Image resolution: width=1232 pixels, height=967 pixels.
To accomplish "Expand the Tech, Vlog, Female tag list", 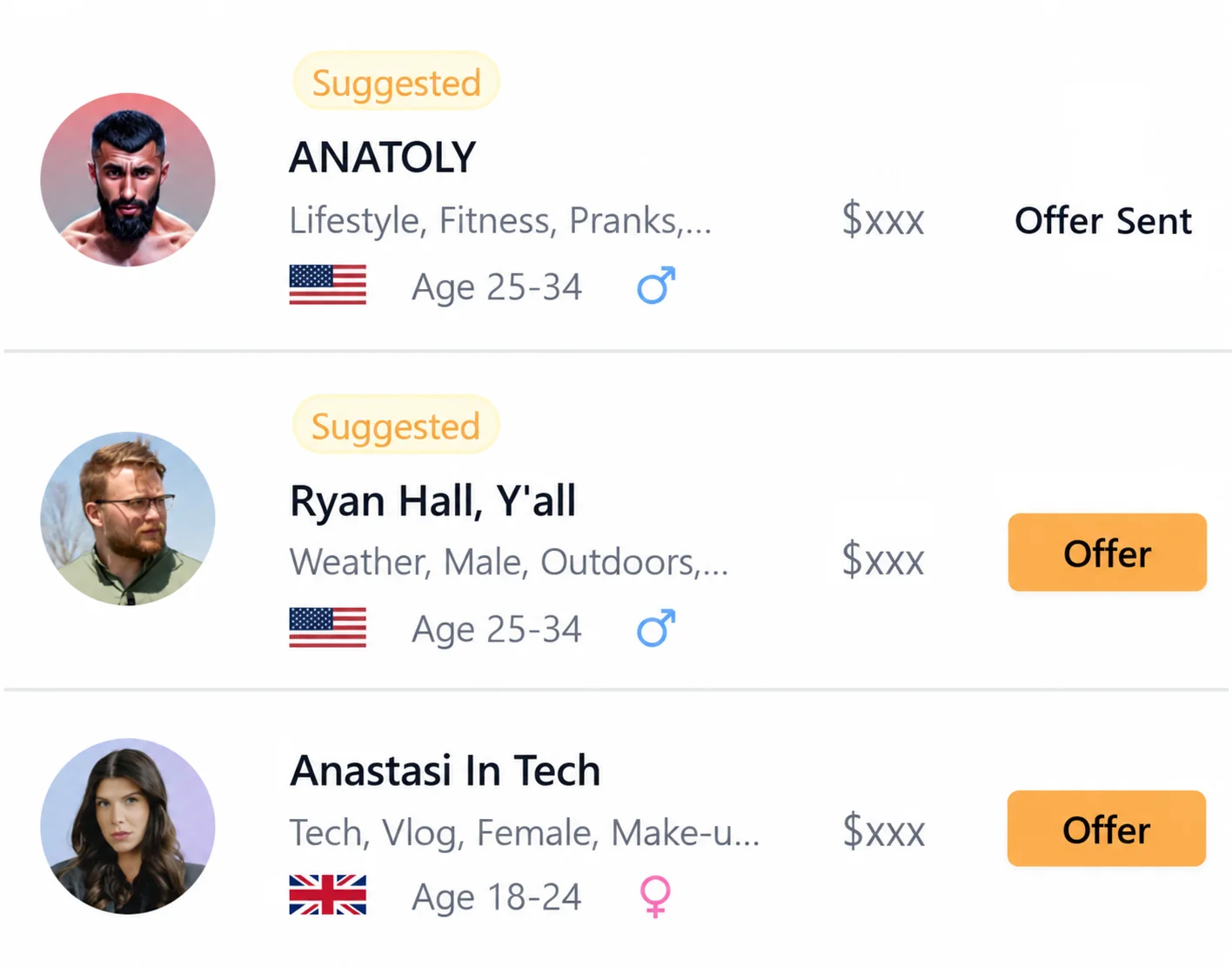I will 525,833.
